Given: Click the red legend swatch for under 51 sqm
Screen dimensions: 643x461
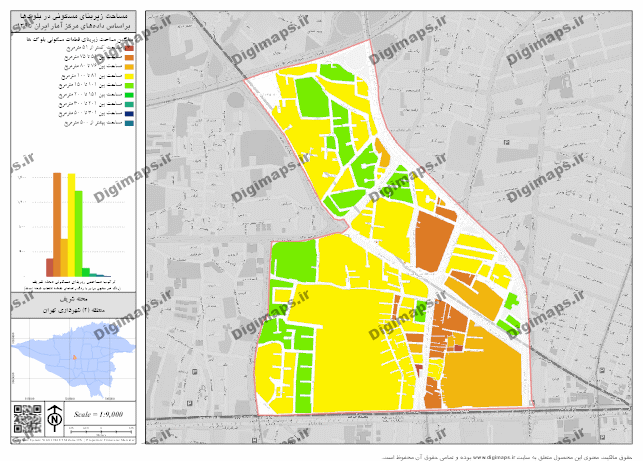Looking at the screenshot, I should tap(128, 47).
